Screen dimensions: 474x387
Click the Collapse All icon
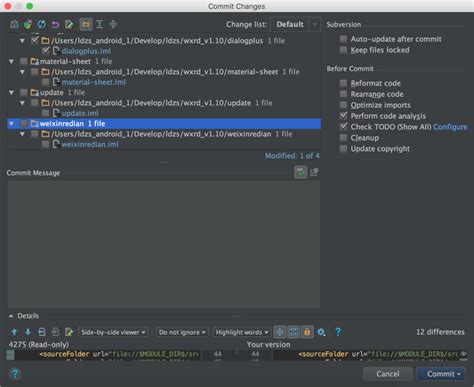(x=113, y=24)
